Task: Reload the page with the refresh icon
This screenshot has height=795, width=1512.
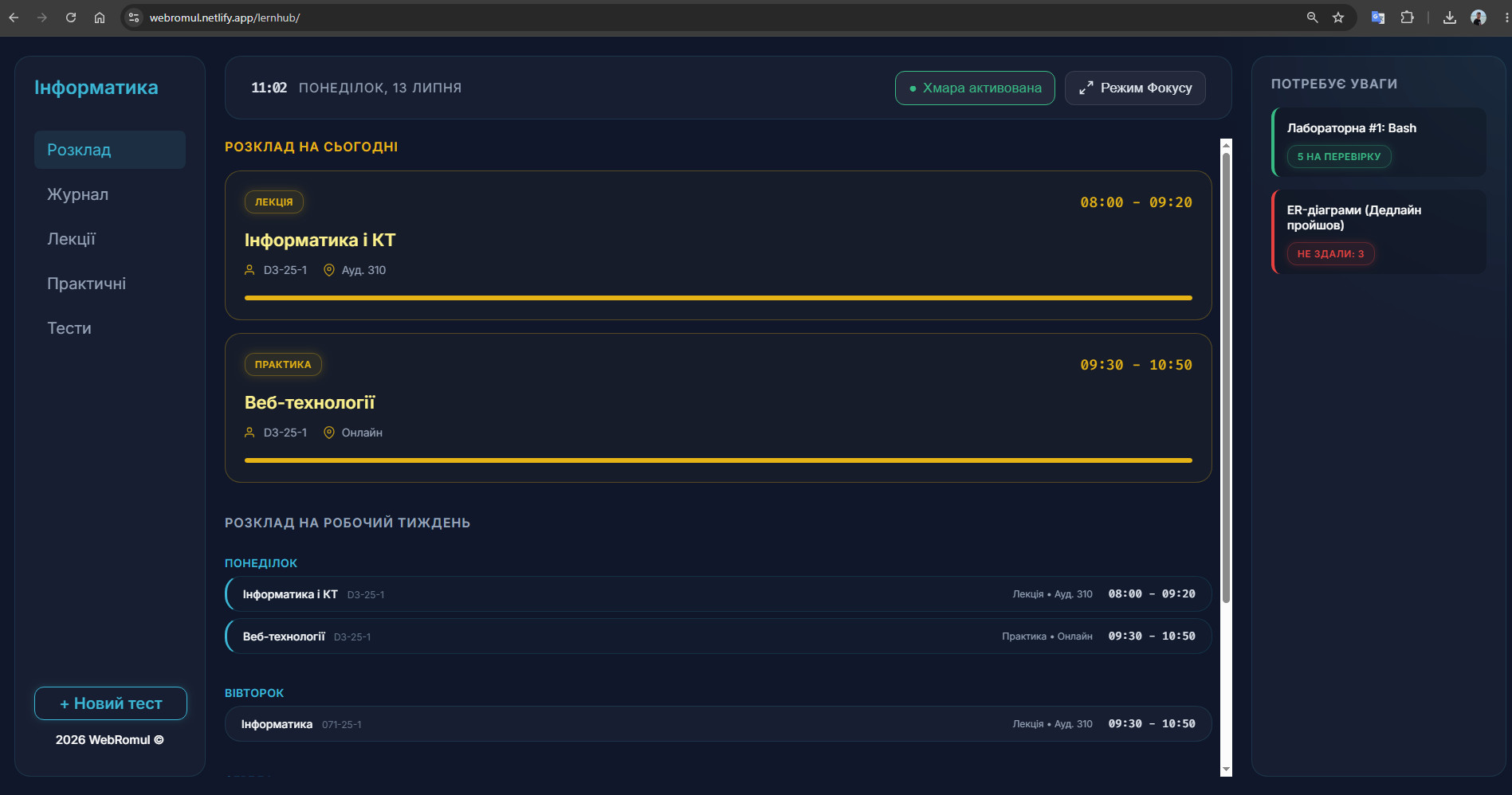Action: (x=71, y=18)
